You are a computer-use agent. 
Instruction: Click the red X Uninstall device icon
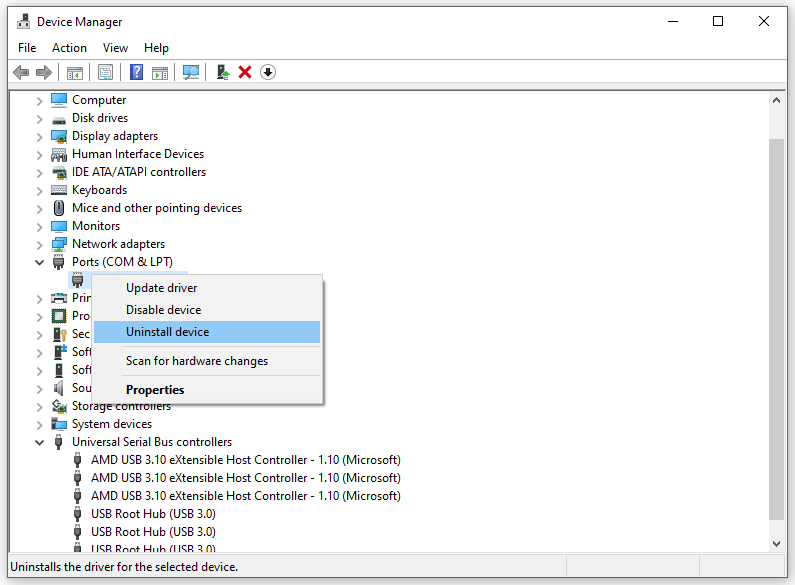[x=245, y=72]
